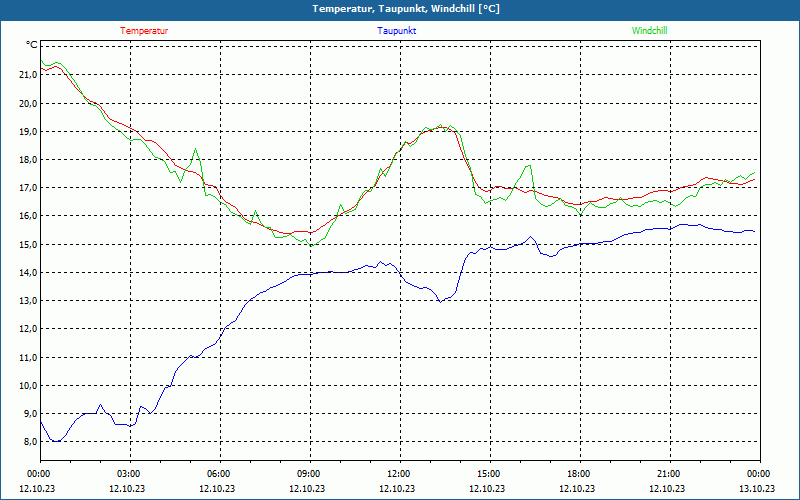The image size is (800, 500).
Task: Click the y-axis value '17,0'
Action: click(29, 188)
